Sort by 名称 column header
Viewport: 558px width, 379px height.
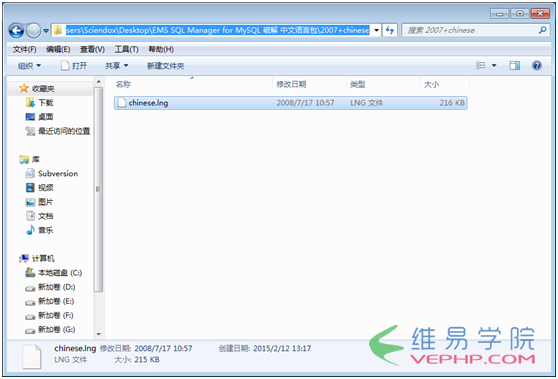pos(123,84)
